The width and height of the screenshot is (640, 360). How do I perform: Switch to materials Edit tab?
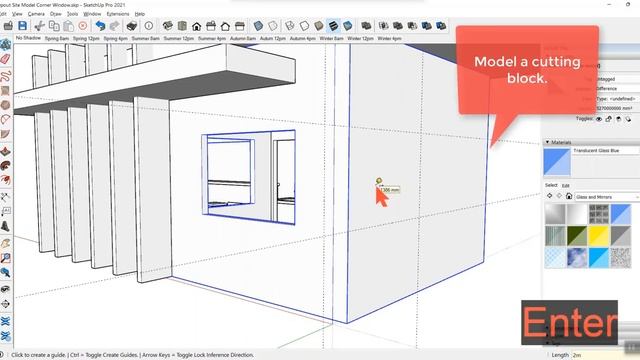click(x=566, y=186)
